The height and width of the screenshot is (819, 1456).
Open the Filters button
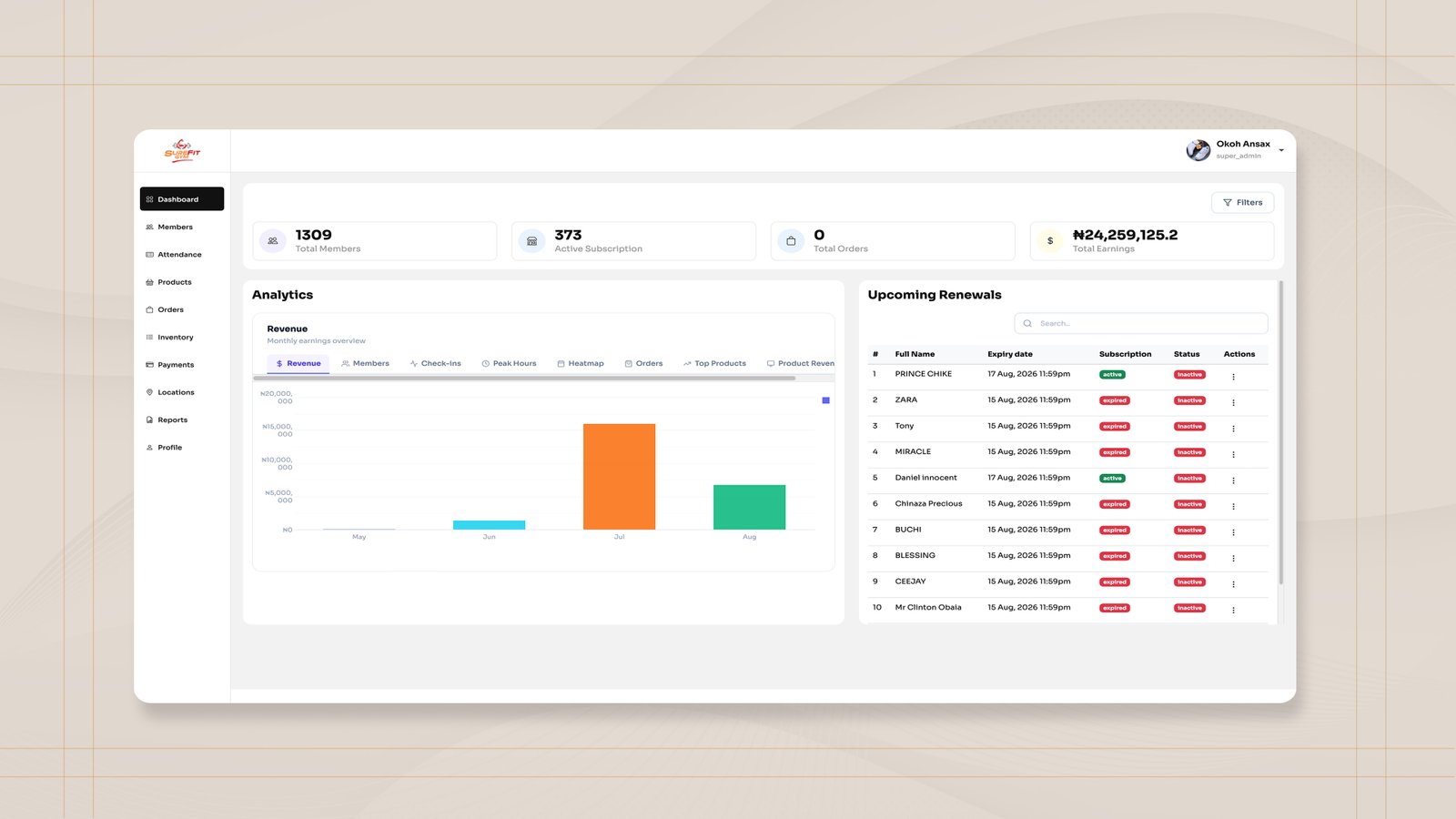coord(1242,203)
